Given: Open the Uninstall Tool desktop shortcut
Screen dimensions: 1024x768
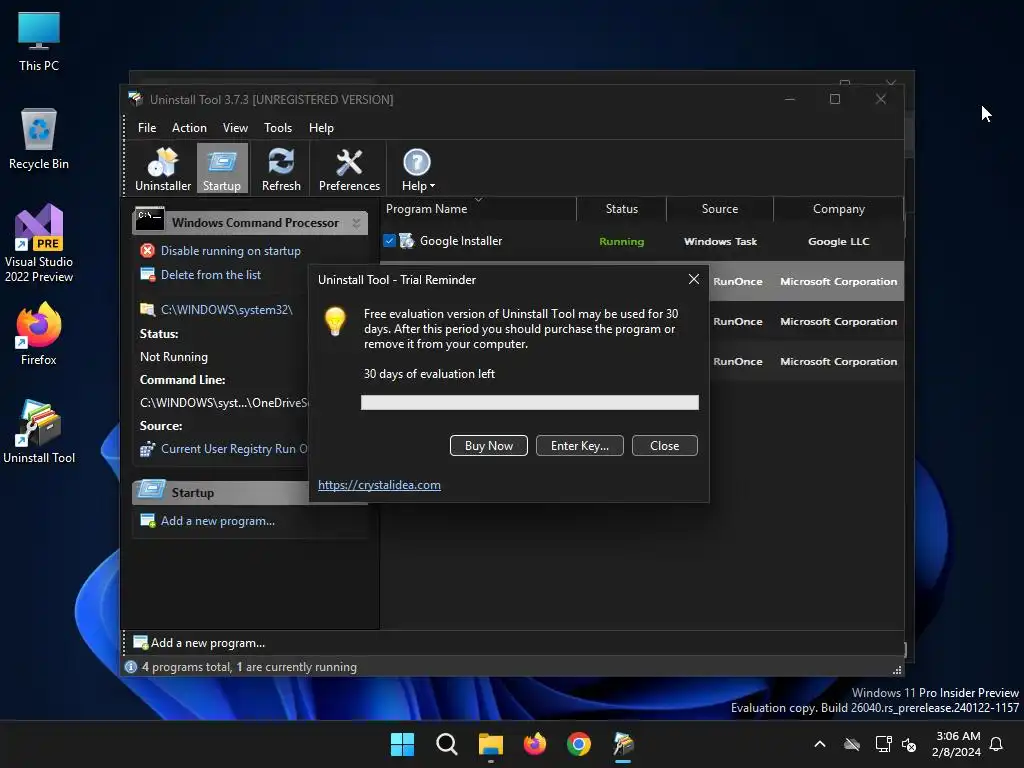Looking at the screenshot, I should tap(39, 432).
